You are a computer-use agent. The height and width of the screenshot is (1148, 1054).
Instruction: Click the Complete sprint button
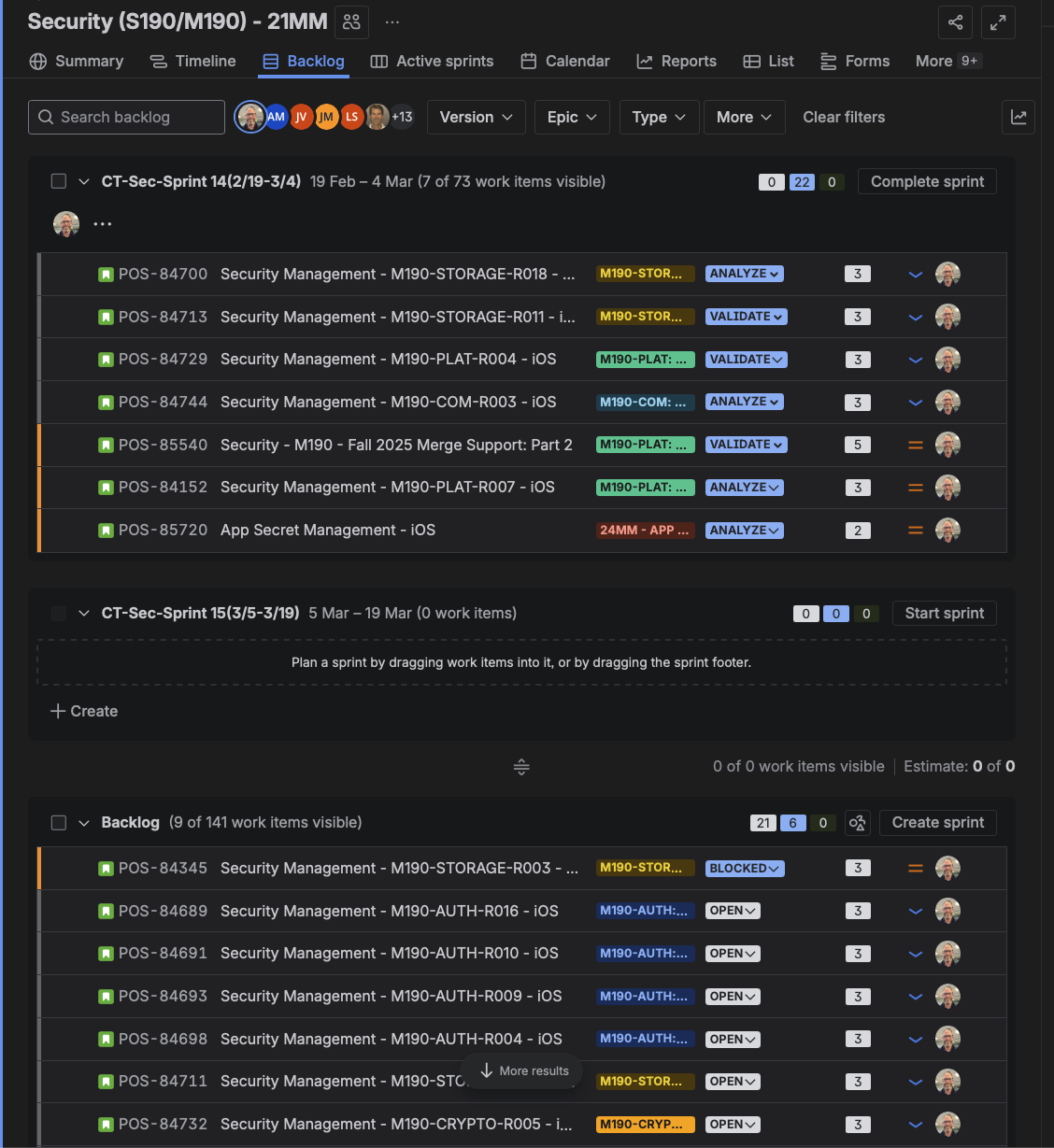[927, 181]
